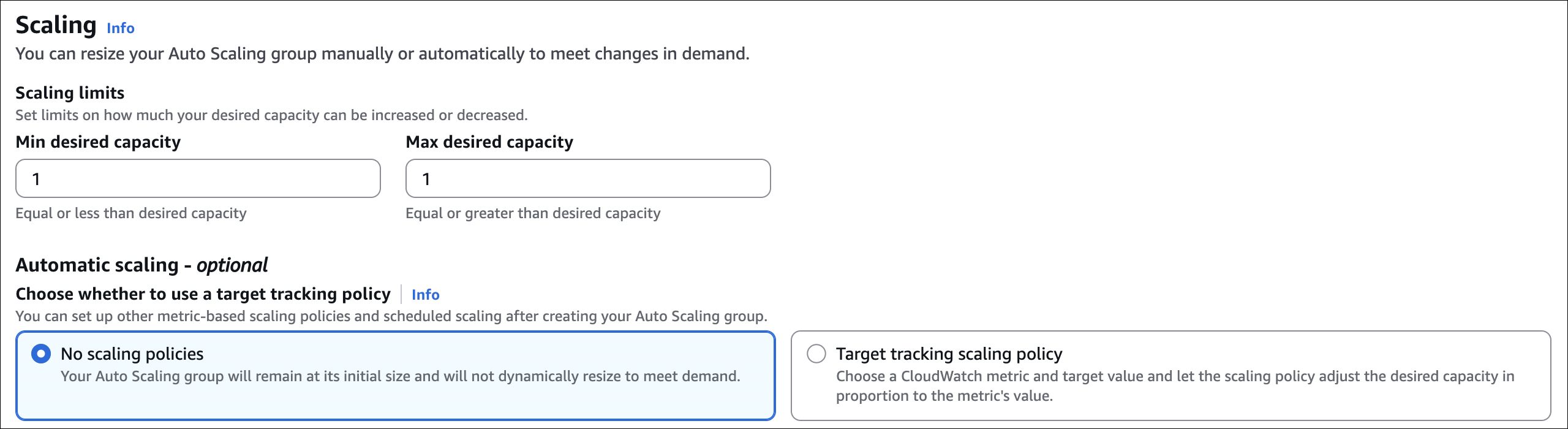Click the Max desired capacity input field
The height and width of the screenshot is (429, 1568).
coord(588,179)
